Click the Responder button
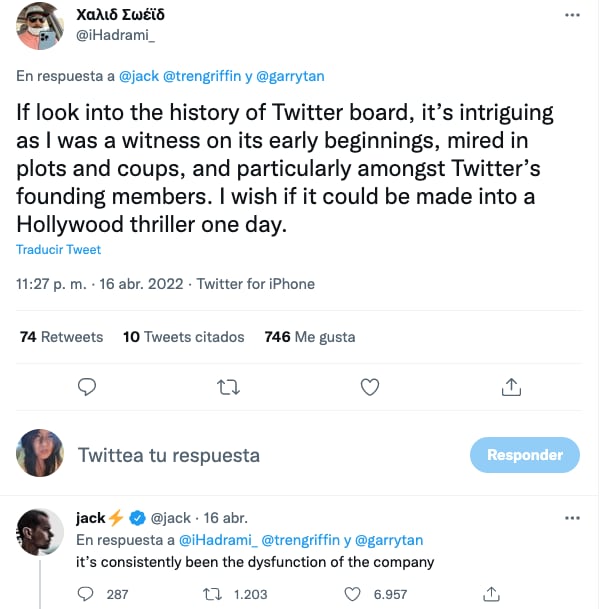Image resolution: width=603 pixels, height=609 pixels. [x=524, y=455]
